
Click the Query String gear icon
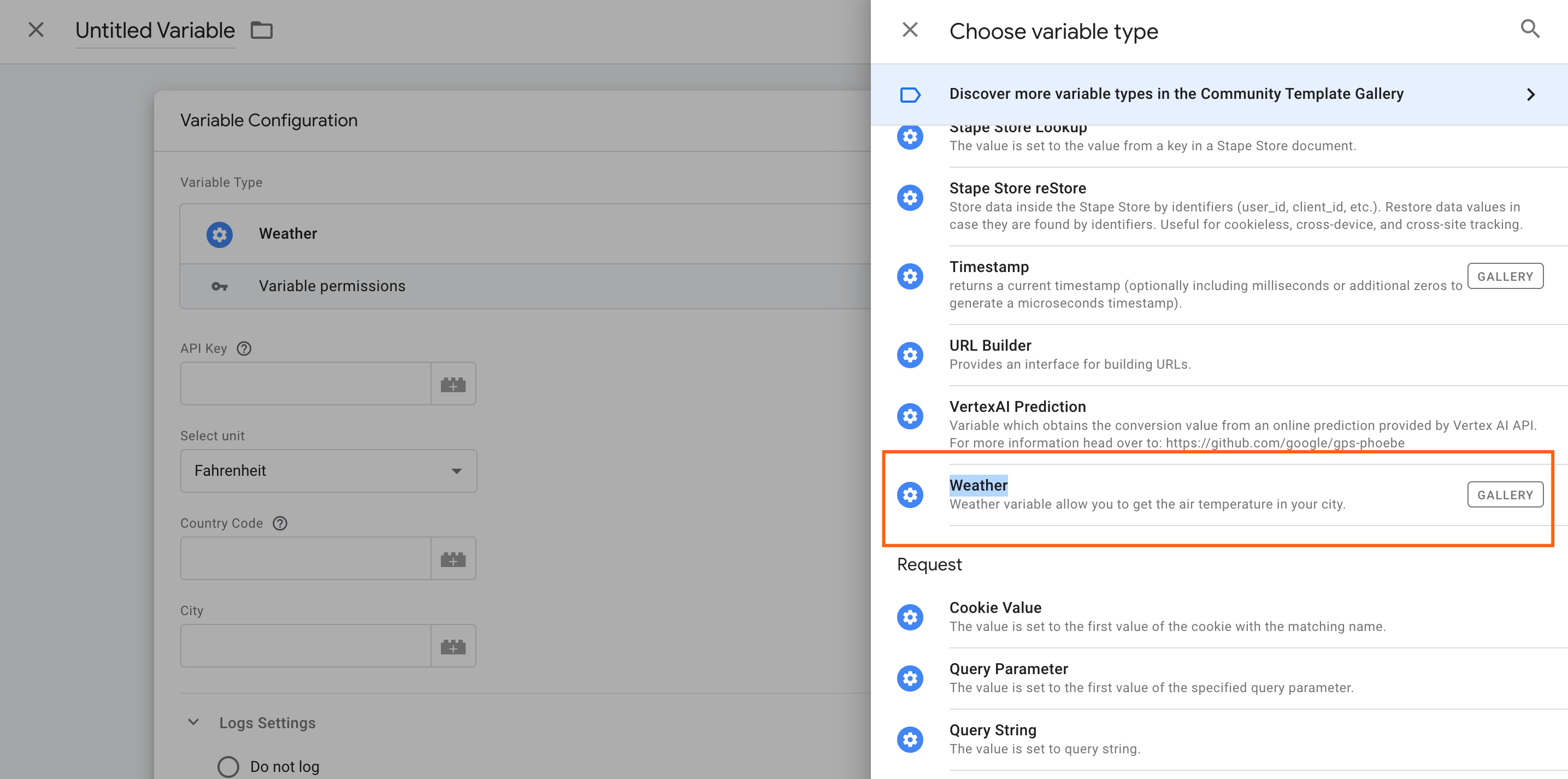[x=910, y=740]
